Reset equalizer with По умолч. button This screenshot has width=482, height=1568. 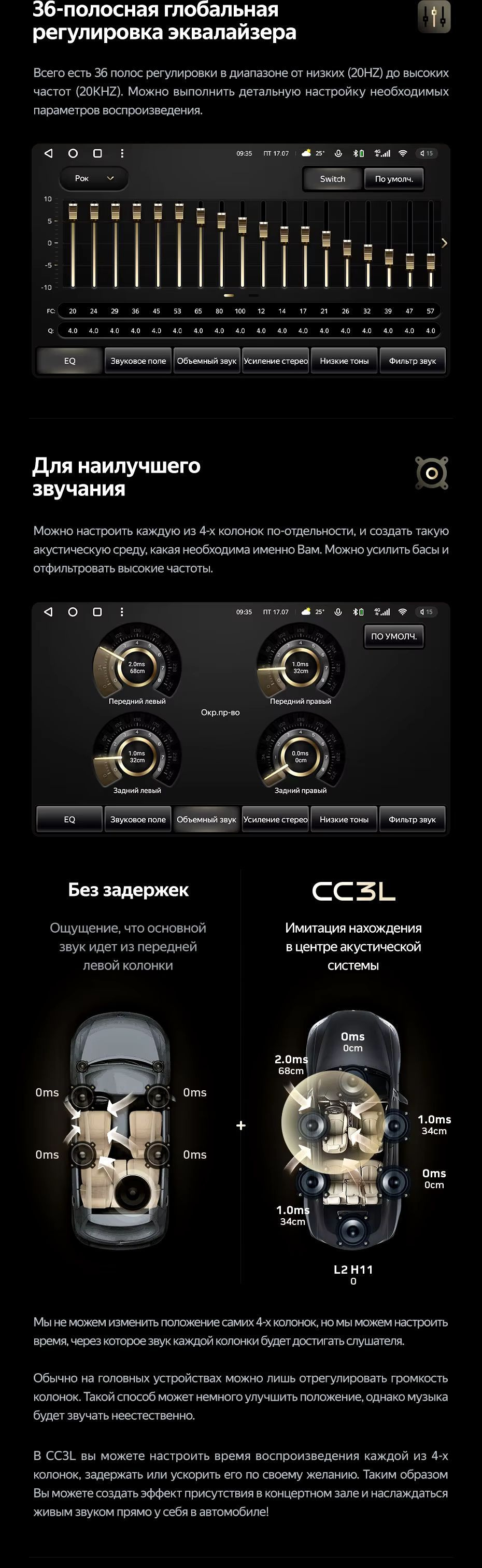tap(394, 179)
